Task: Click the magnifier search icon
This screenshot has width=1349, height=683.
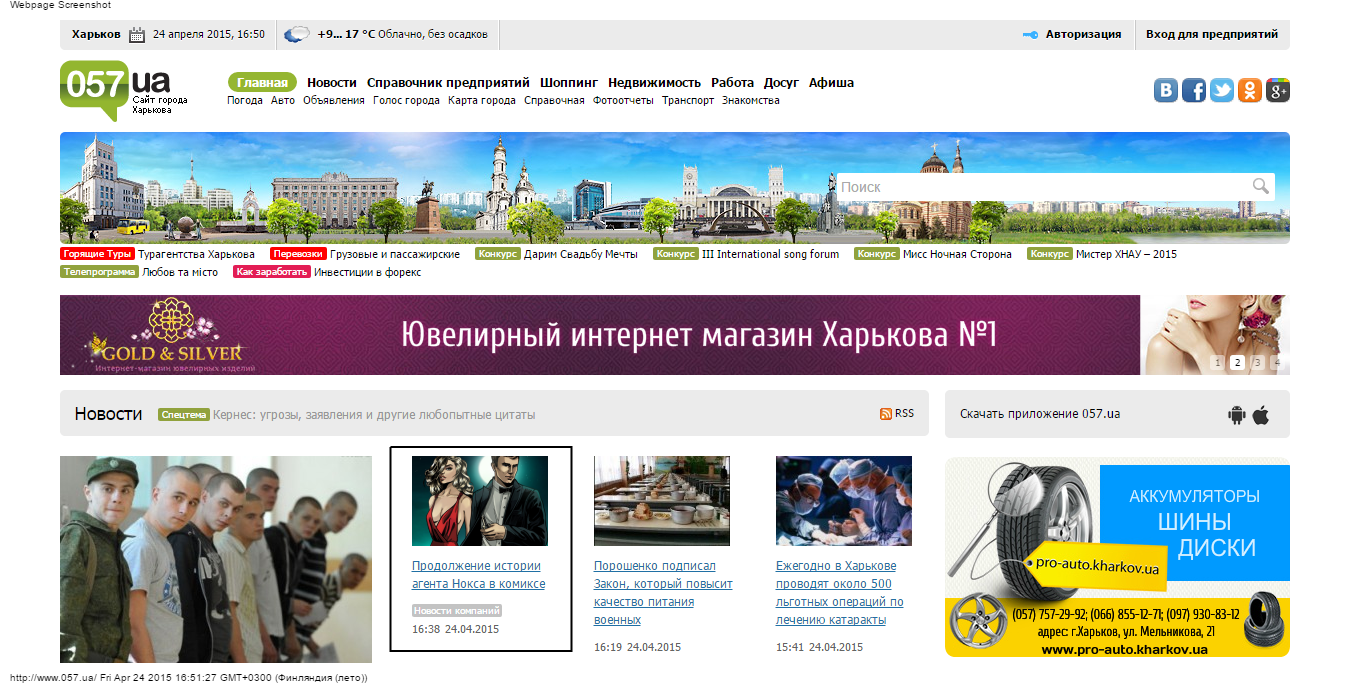Action: click(x=1261, y=186)
